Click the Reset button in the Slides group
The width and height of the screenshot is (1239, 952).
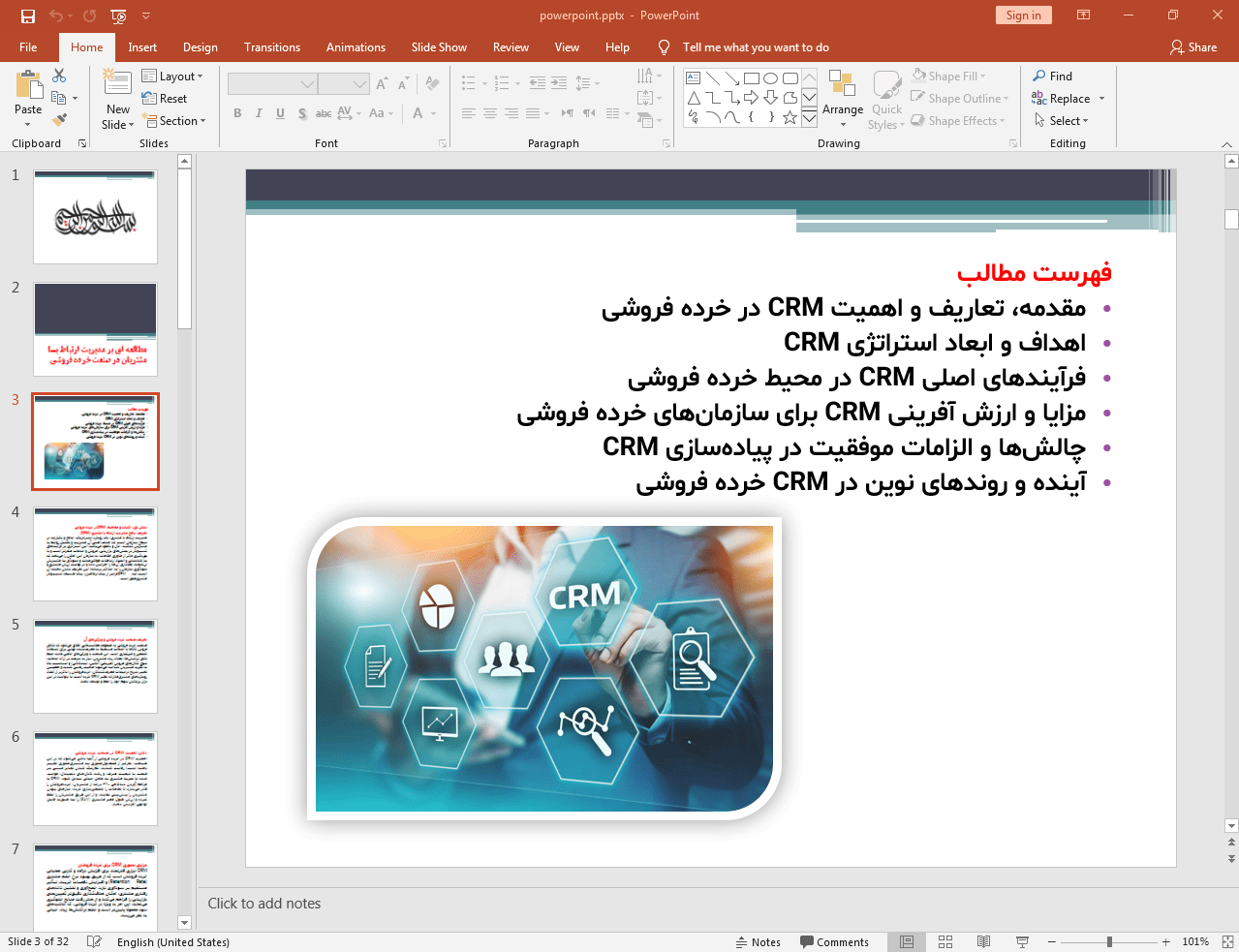click(167, 98)
